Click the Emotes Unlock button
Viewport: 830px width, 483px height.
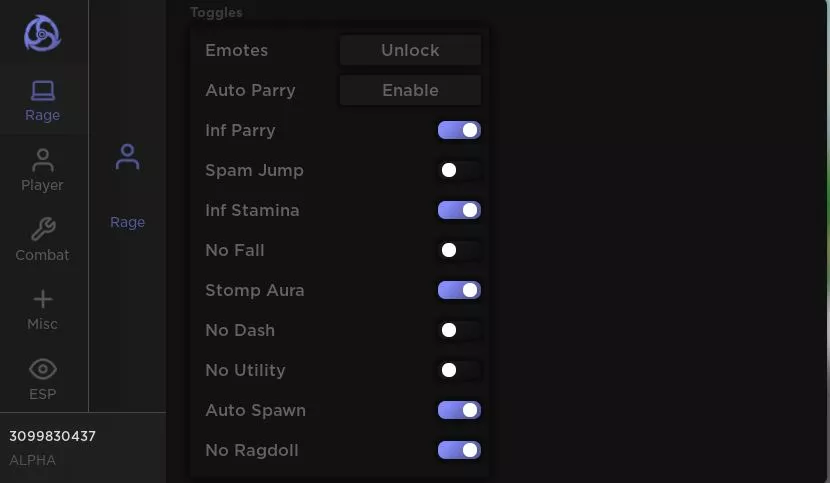[x=410, y=50]
